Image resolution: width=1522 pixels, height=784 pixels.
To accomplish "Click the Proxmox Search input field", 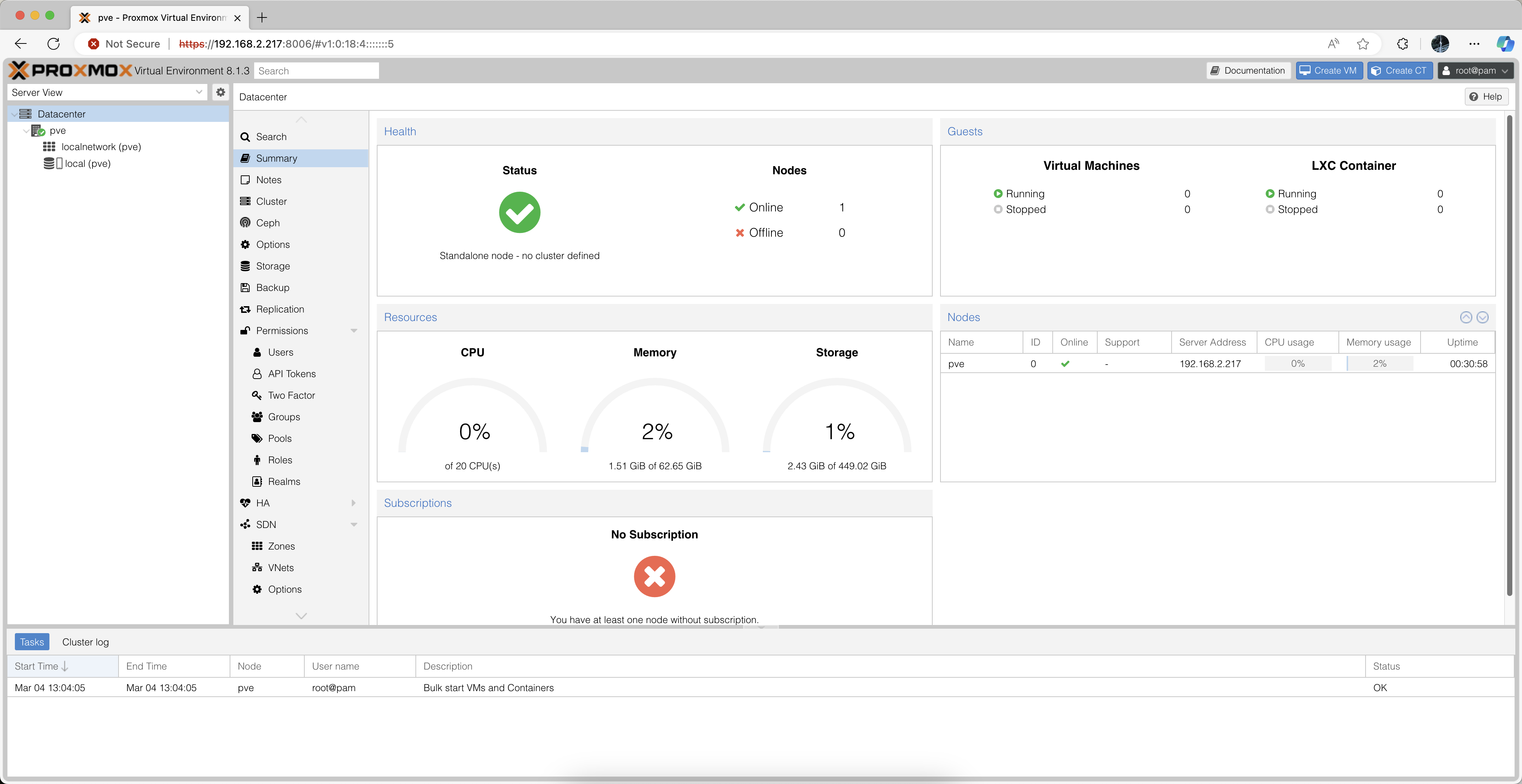I will coord(316,71).
